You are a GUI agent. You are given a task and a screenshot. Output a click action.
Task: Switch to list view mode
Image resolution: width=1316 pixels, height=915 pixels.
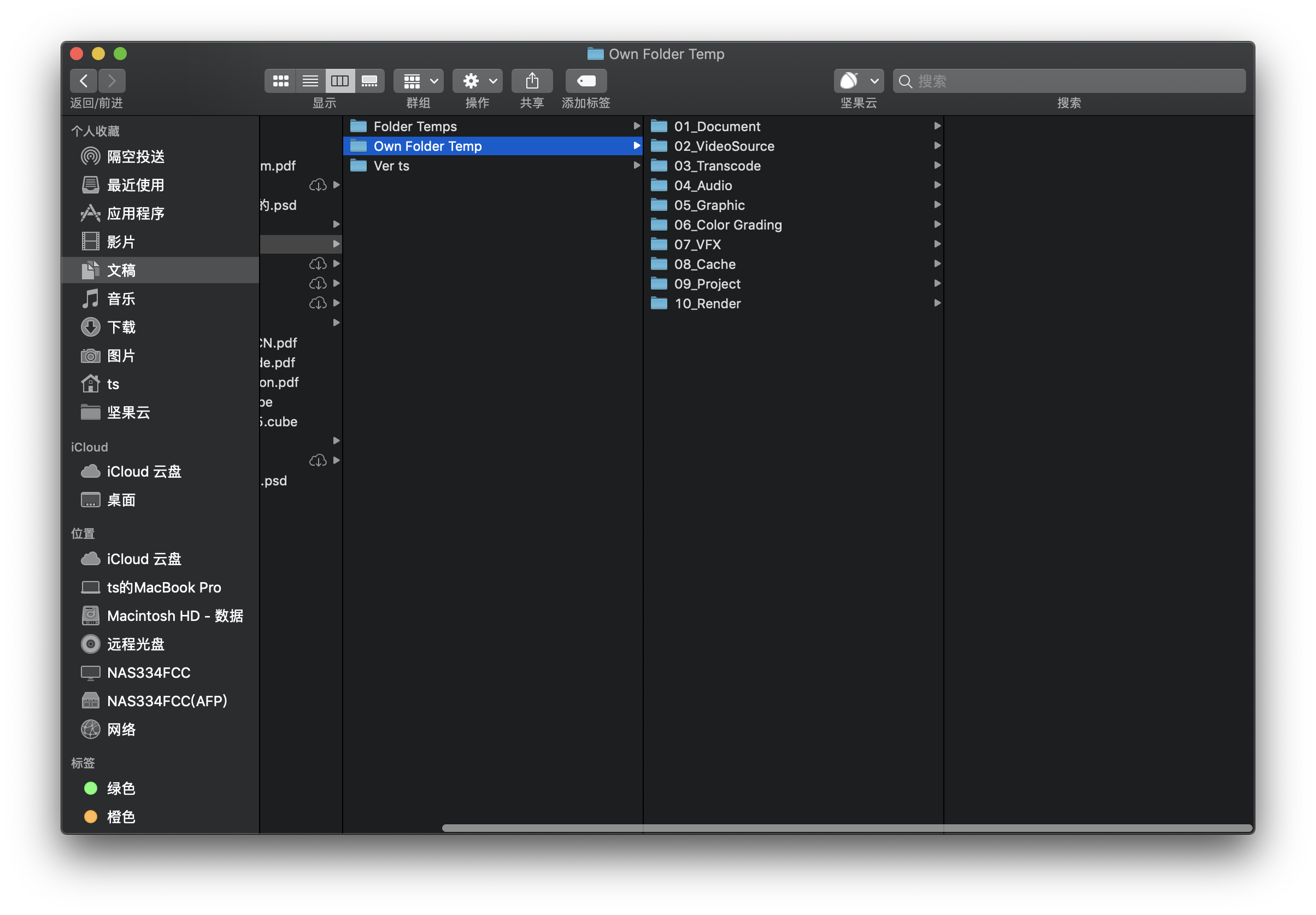[x=310, y=81]
